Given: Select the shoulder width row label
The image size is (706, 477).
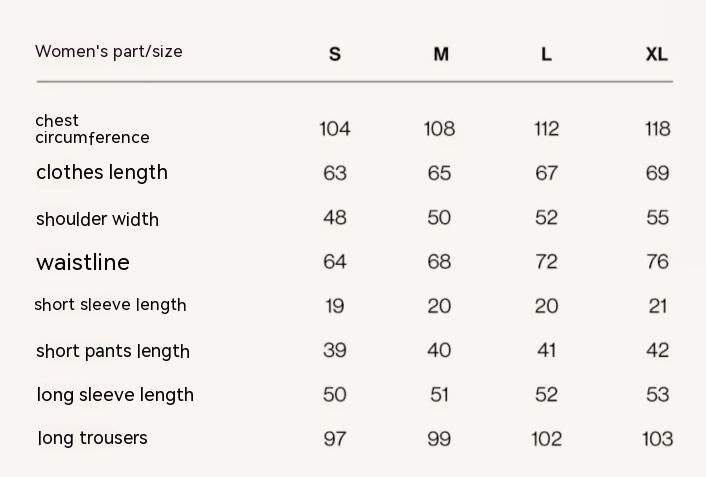Looking at the screenshot, I should click(x=97, y=219).
